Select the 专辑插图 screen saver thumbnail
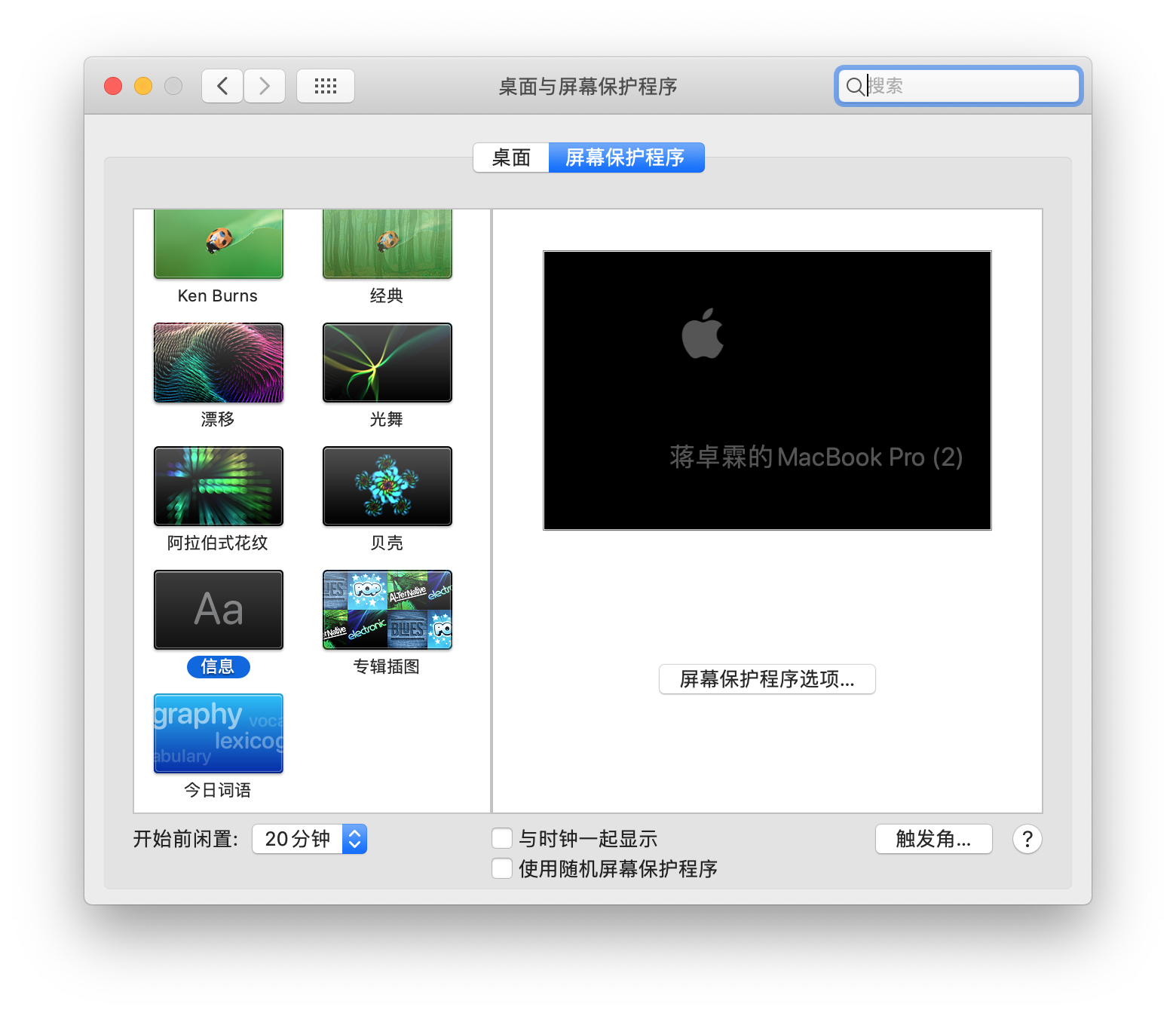Screen dimensions: 1176x1016 [387, 610]
